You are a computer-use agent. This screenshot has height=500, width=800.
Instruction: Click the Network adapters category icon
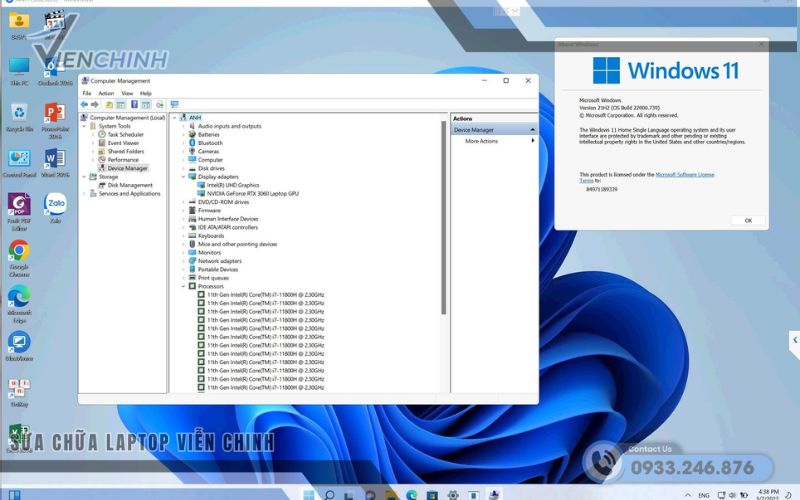[x=192, y=261]
